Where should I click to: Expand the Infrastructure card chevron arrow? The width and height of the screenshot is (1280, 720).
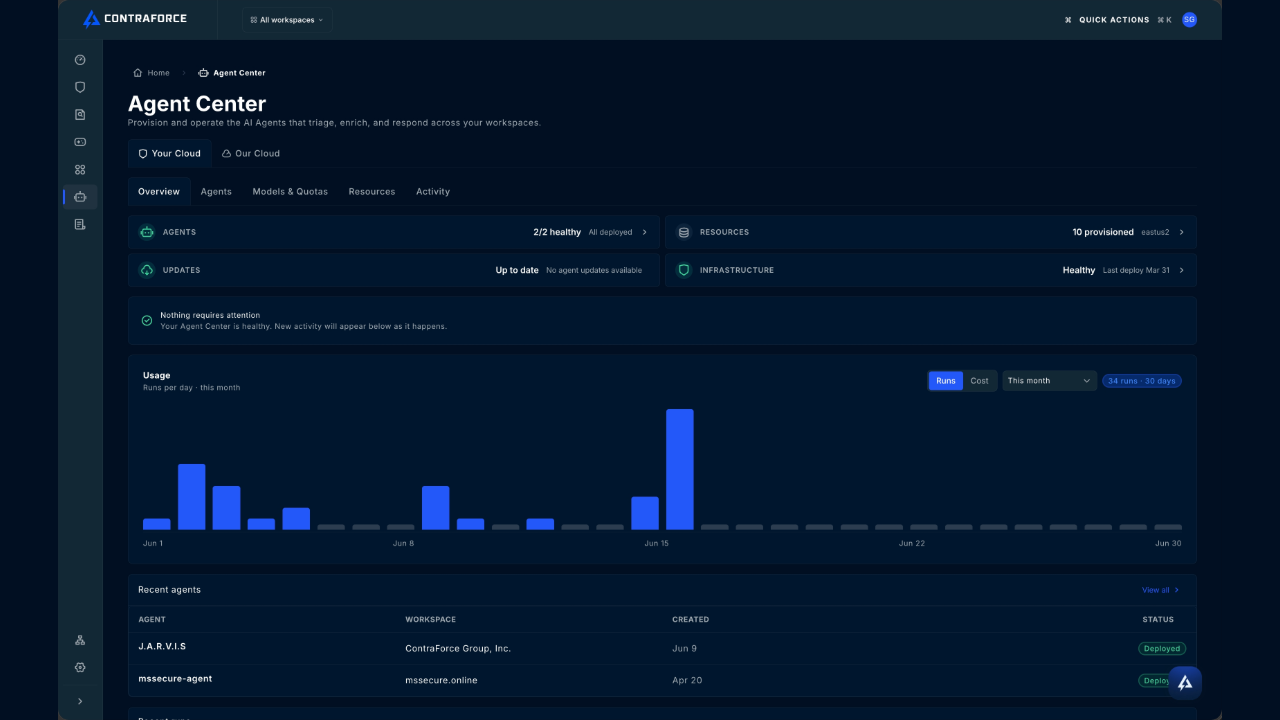pyautogui.click(x=1181, y=270)
